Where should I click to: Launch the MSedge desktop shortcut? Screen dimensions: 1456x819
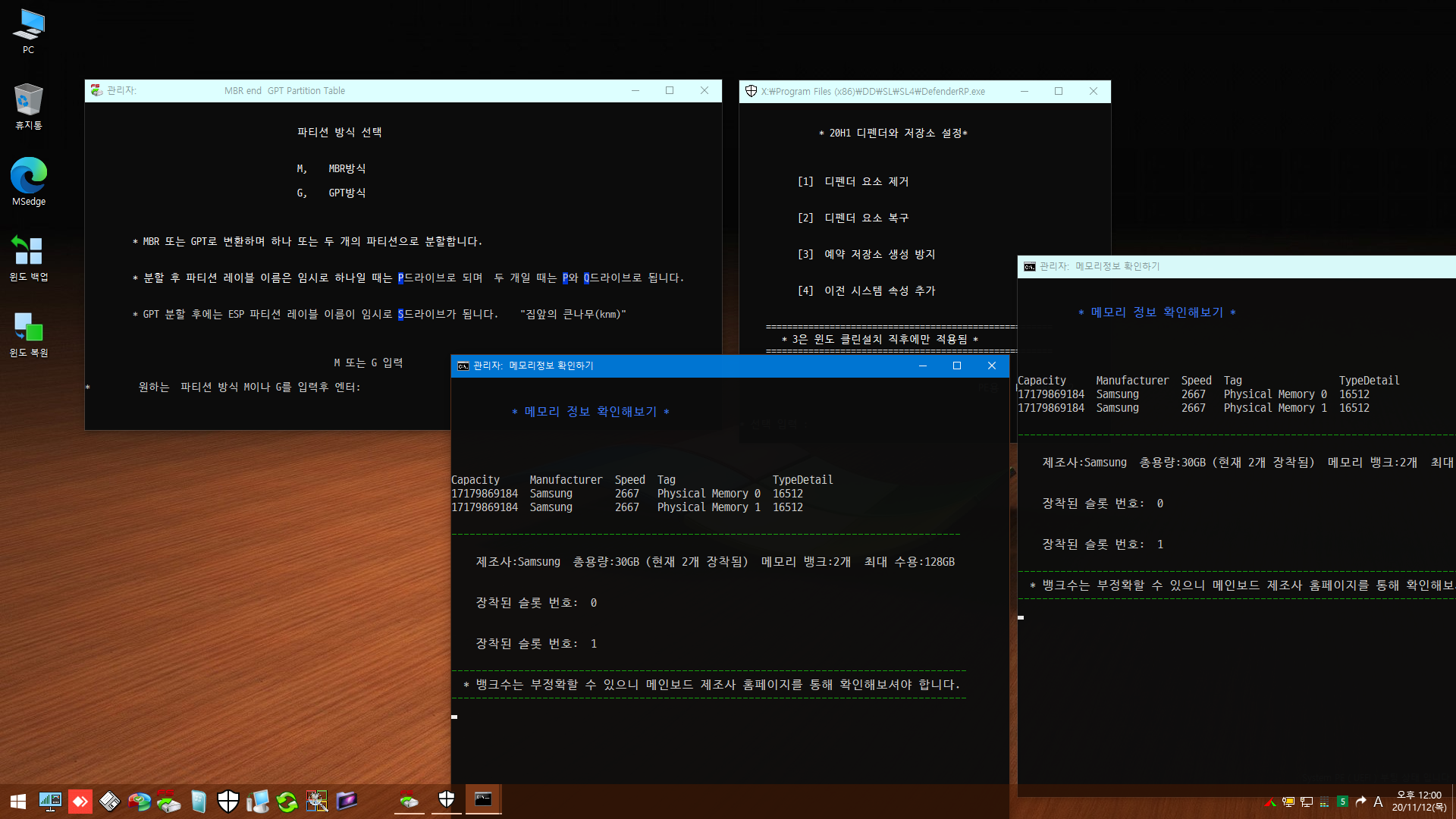click(29, 182)
